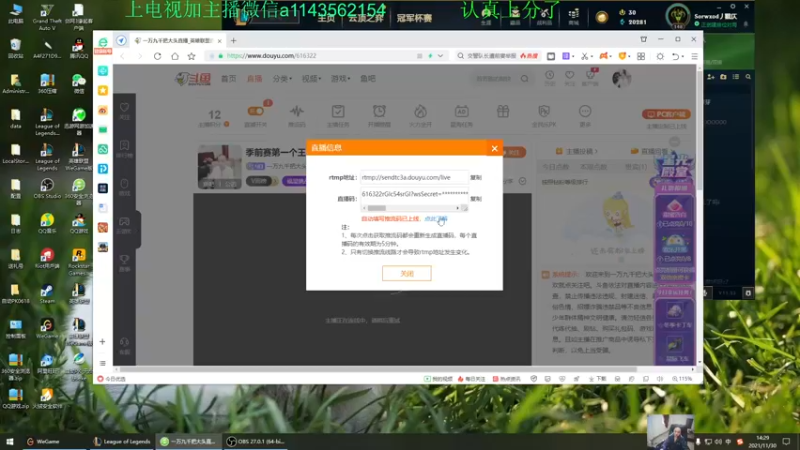800x450 pixels.
Task: Open a new browser tab with the plus
Action: [233, 41]
